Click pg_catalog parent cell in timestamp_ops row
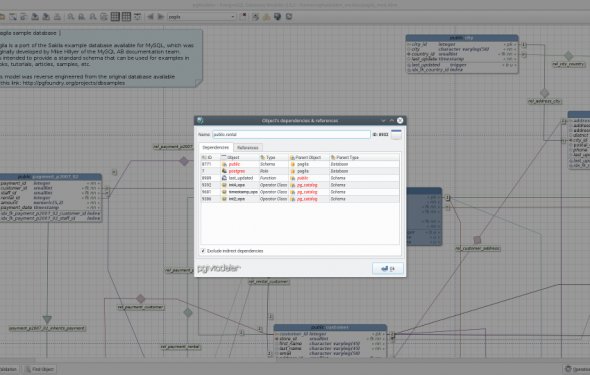The width and height of the screenshot is (590, 375). click(x=309, y=192)
